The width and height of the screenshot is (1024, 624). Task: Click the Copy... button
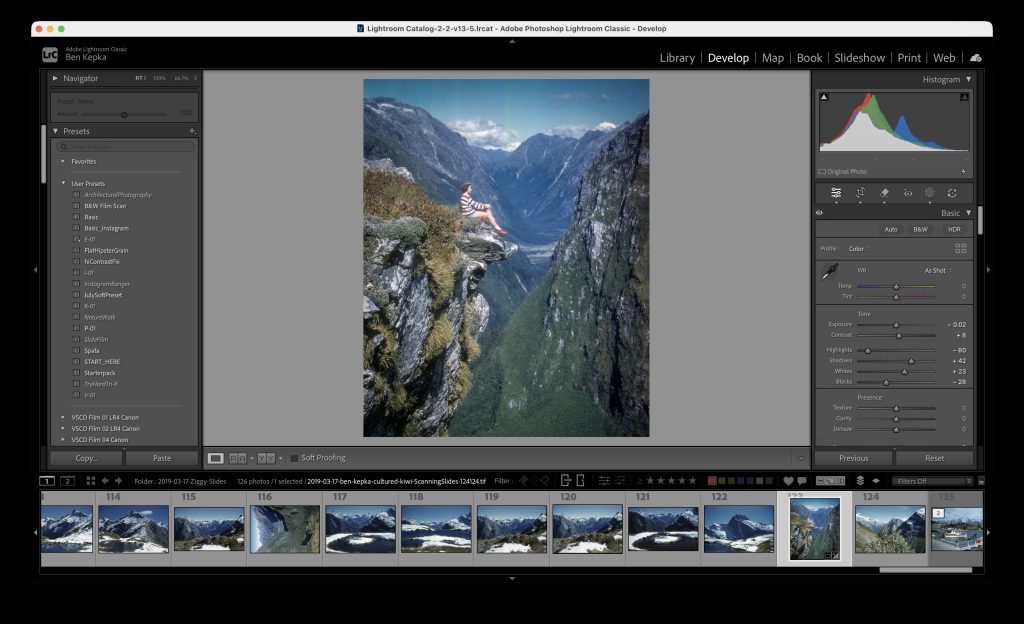point(87,458)
